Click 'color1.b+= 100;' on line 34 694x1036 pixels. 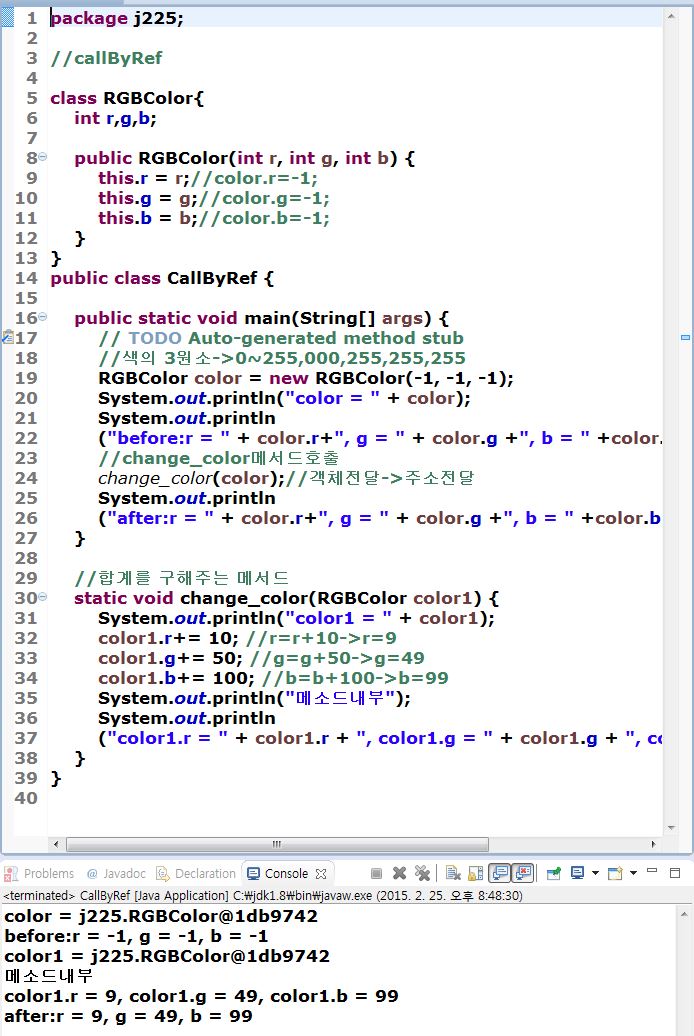click(176, 678)
